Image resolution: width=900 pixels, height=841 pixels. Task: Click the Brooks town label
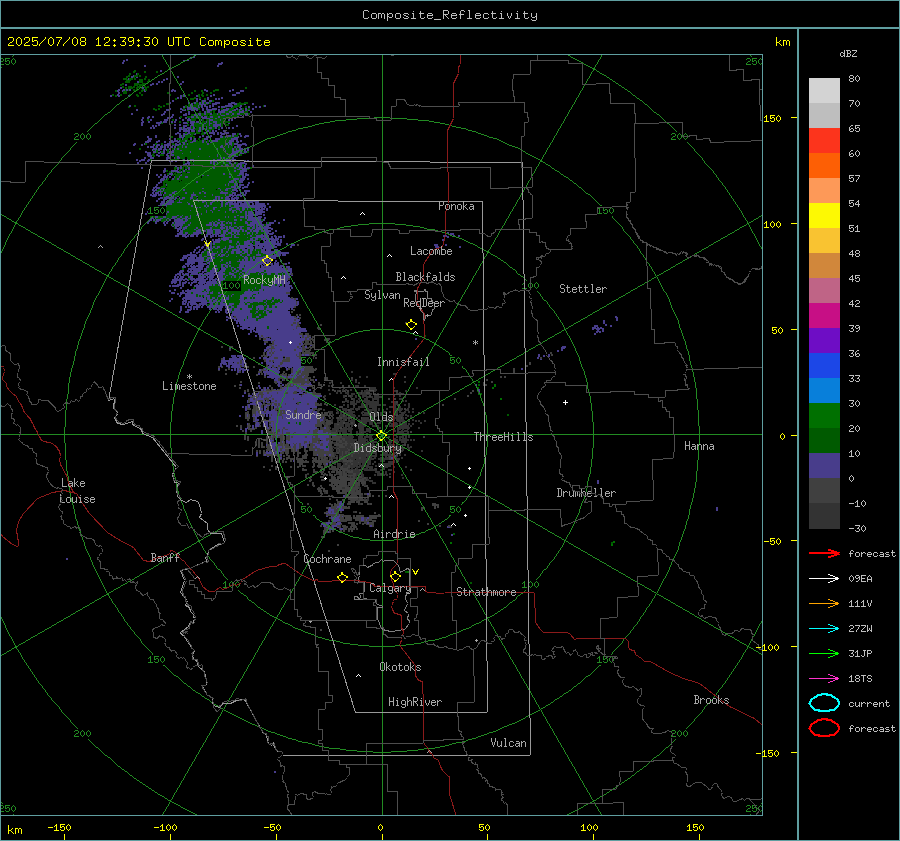point(711,700)
